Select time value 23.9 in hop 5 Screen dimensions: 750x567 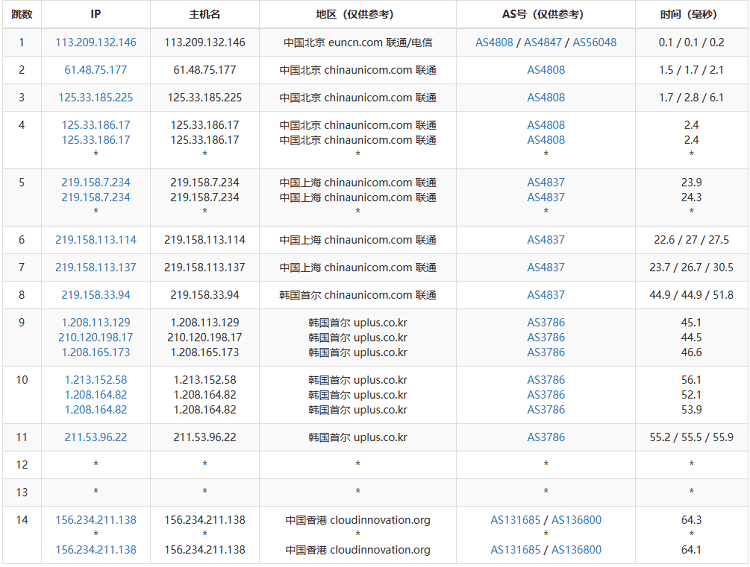[692, 182]
